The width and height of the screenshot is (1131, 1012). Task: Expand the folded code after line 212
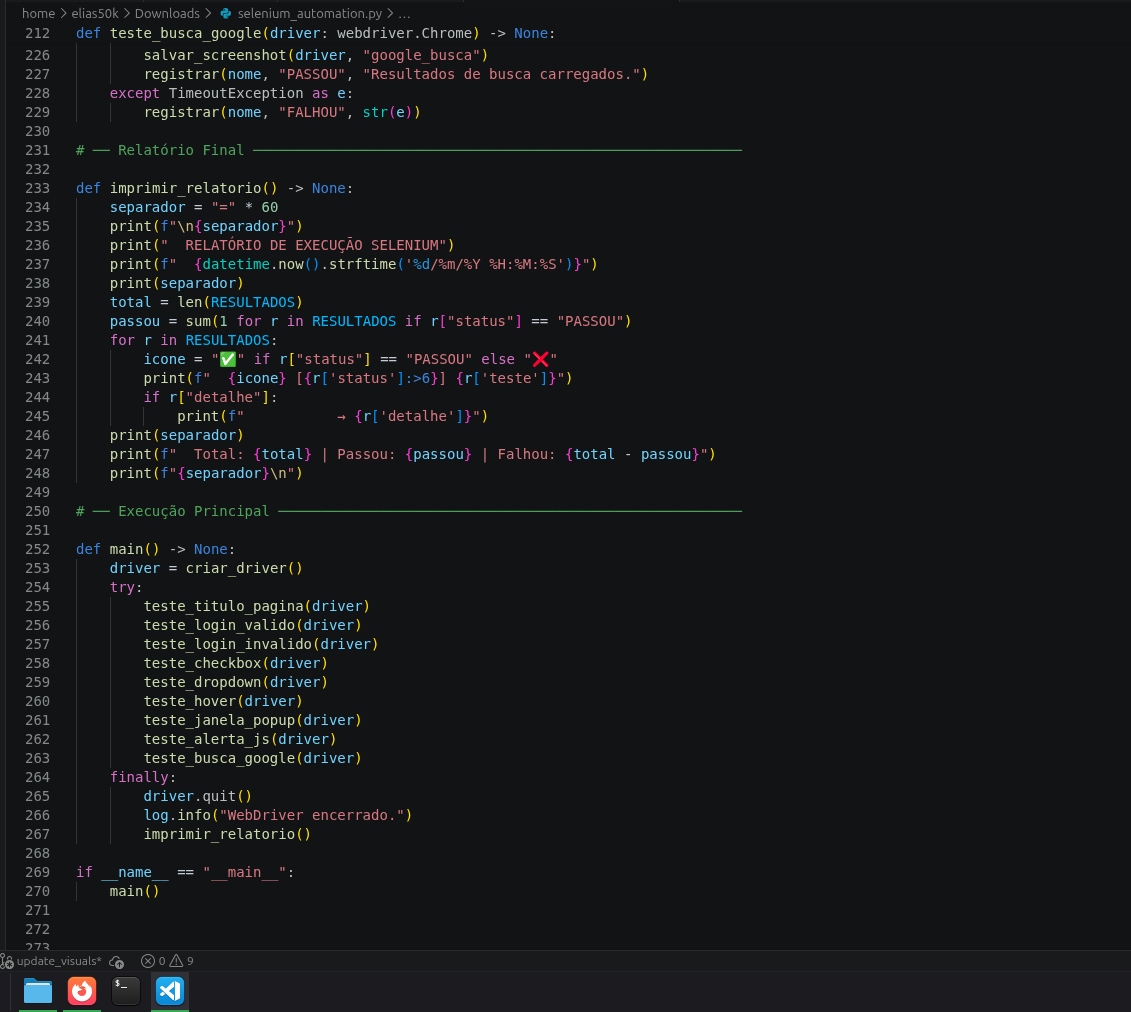(61, 33)
